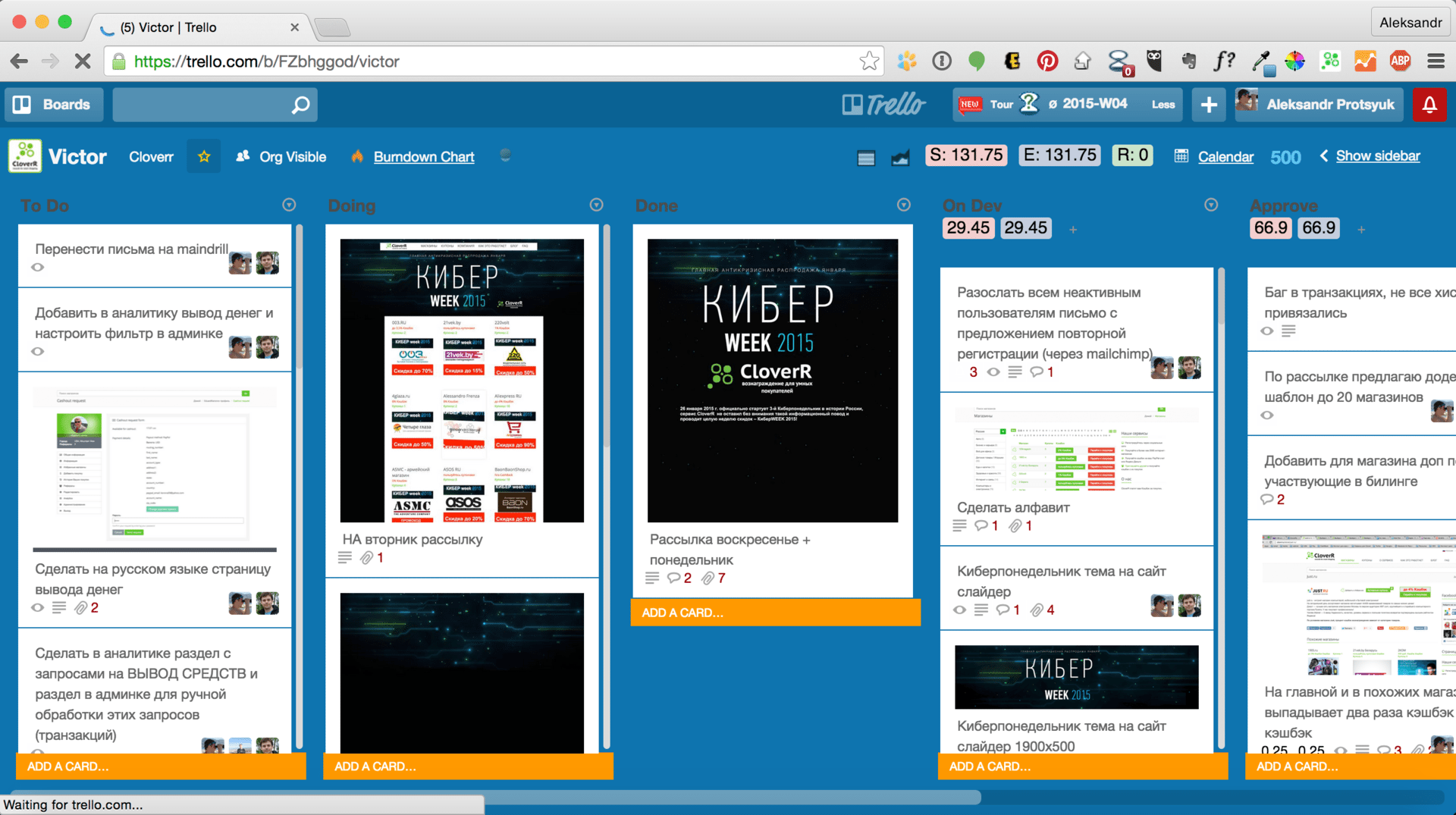Click attachment icon on НА вторник рассылку card
The width and height of the screenshot is (1456, 815).
click(x=366, y=558)
